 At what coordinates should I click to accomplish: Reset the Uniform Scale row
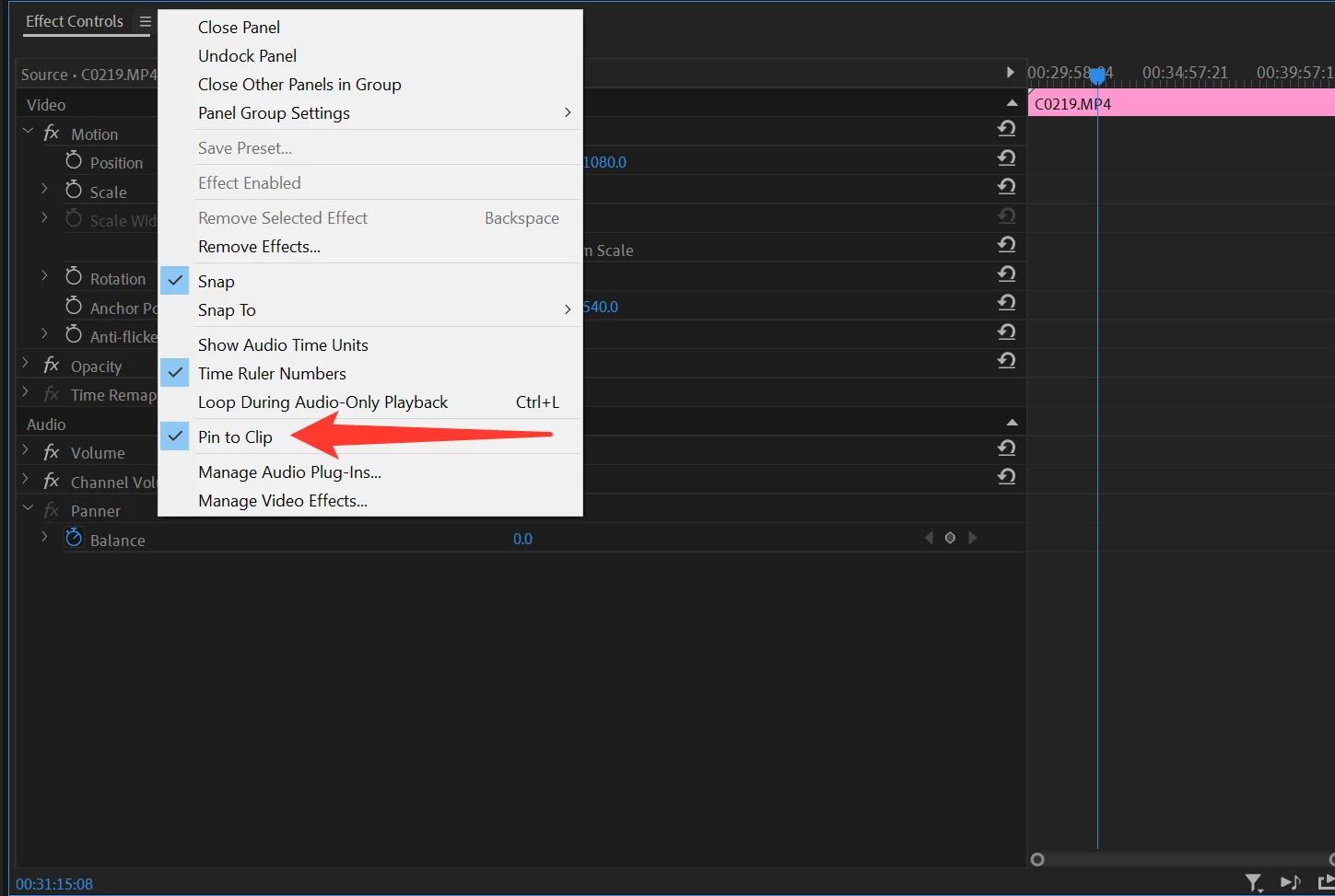coord(1007,244)
